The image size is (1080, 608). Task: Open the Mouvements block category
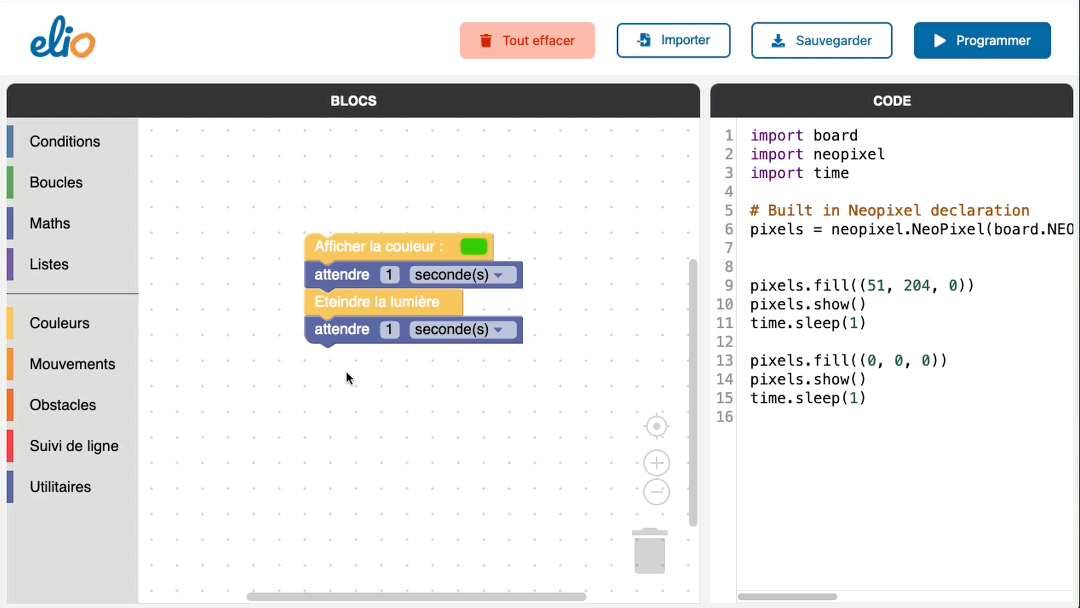point(72,365)
